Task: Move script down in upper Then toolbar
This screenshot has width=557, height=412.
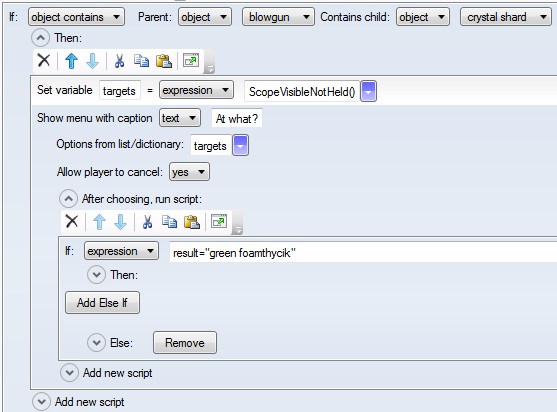Action: [93, 61]
